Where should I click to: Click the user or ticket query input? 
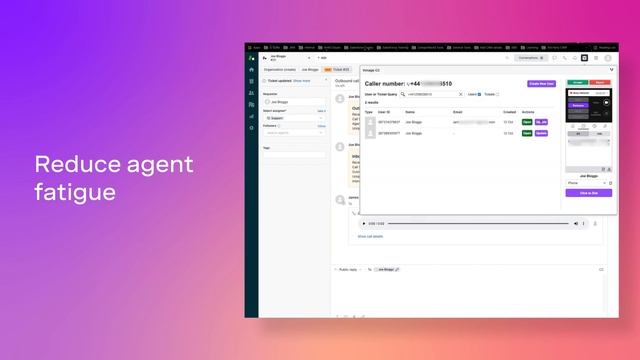tap(432, 94)
